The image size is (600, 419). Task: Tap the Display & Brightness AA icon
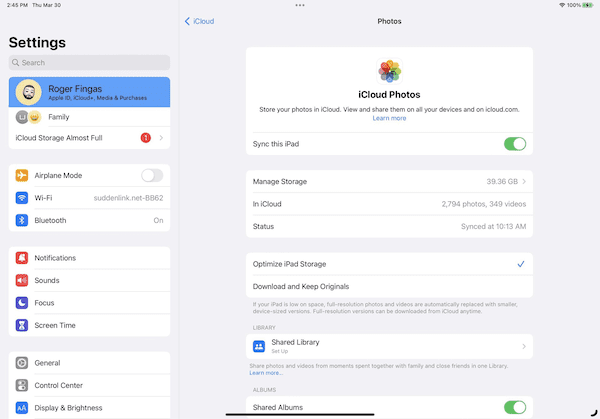point(22,408)
